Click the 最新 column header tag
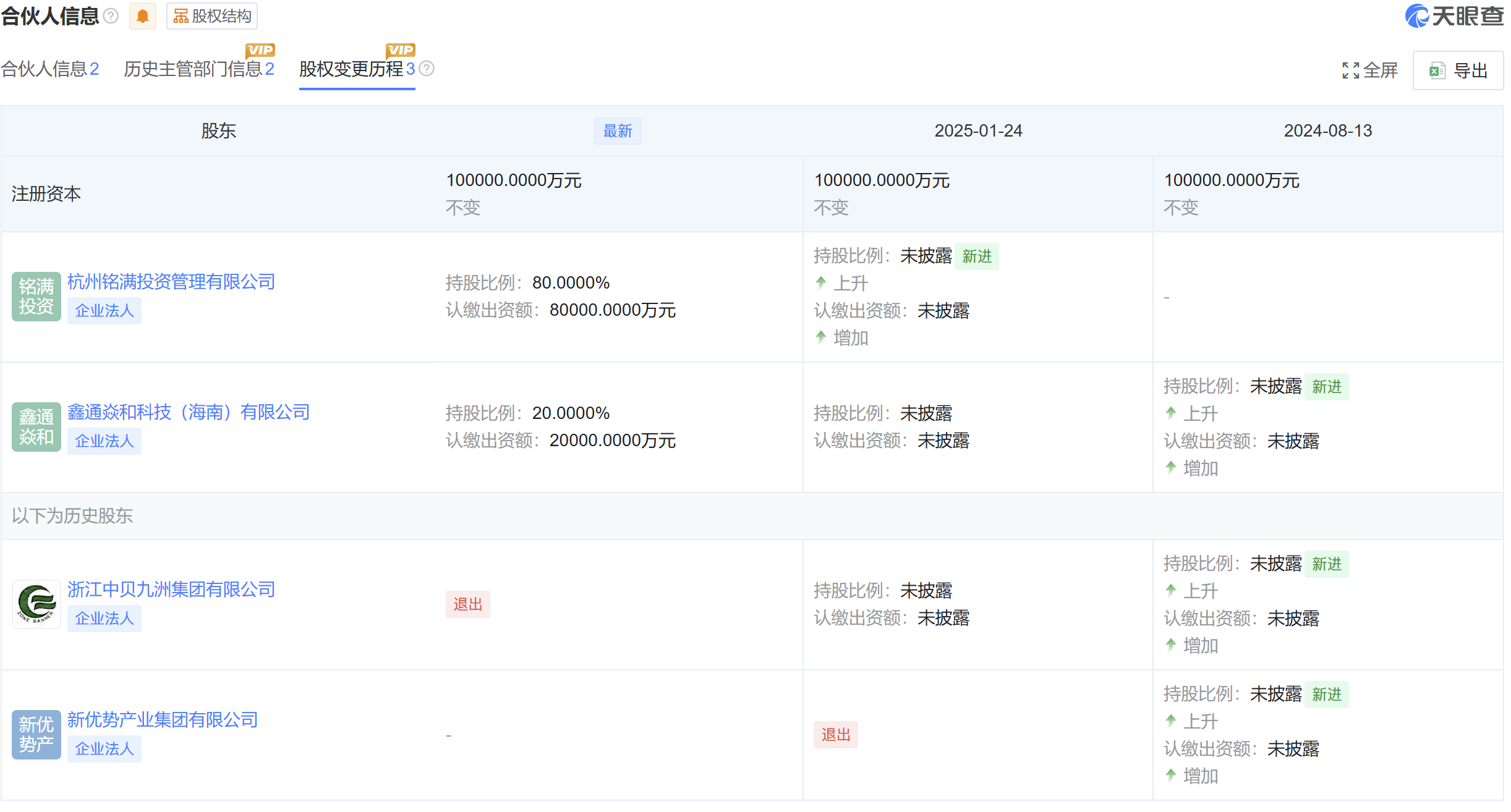1511x812 pixels. point(617,131)
